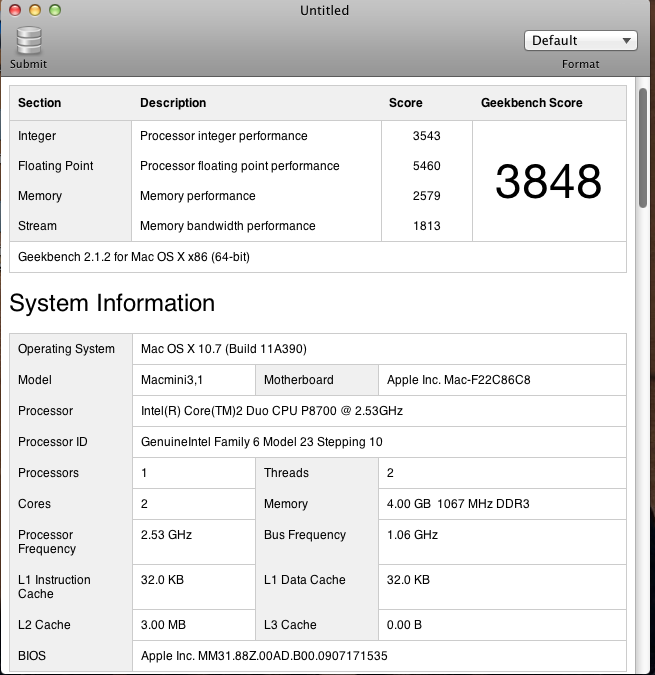Viewport: 655px width, 675px height.
Task: Click the Bus Frequency label
Action: [x=305, y=535]
